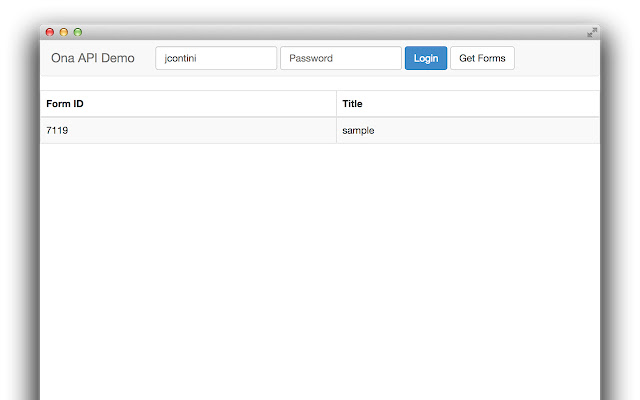
Task: Click the gap between navbar and table
Action: (320, 83)
